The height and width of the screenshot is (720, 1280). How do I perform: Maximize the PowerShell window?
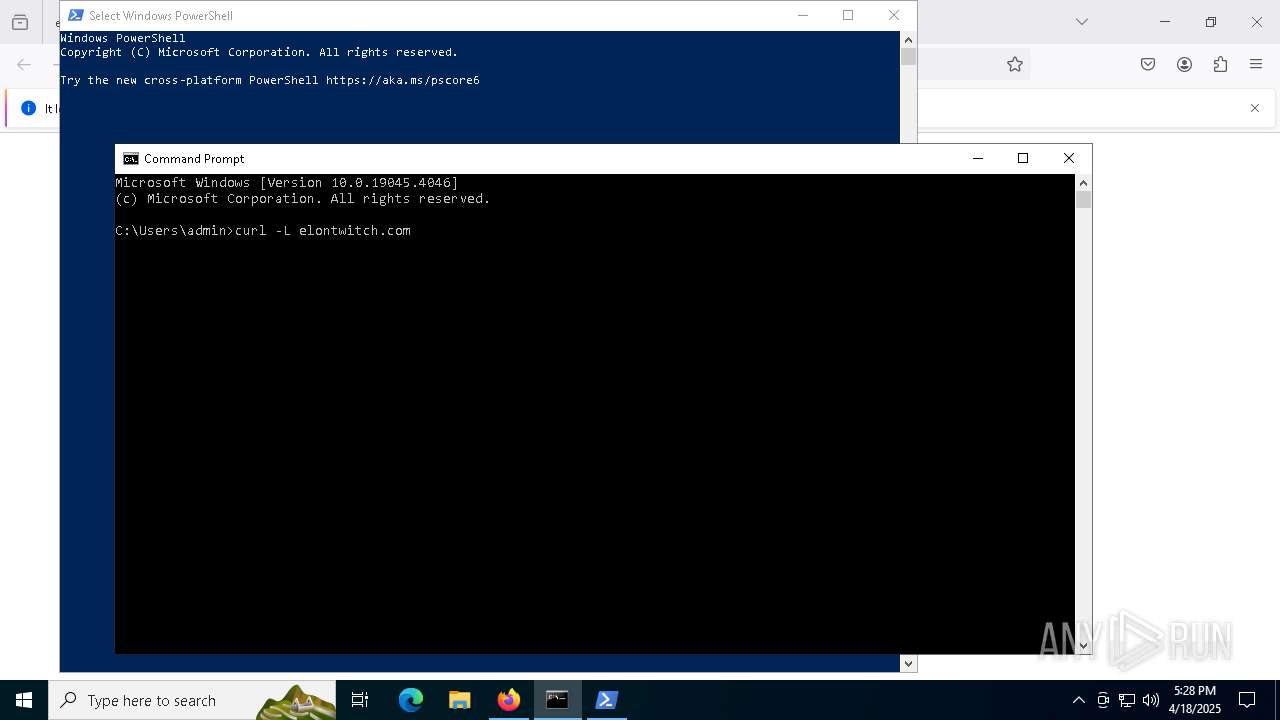848,15
